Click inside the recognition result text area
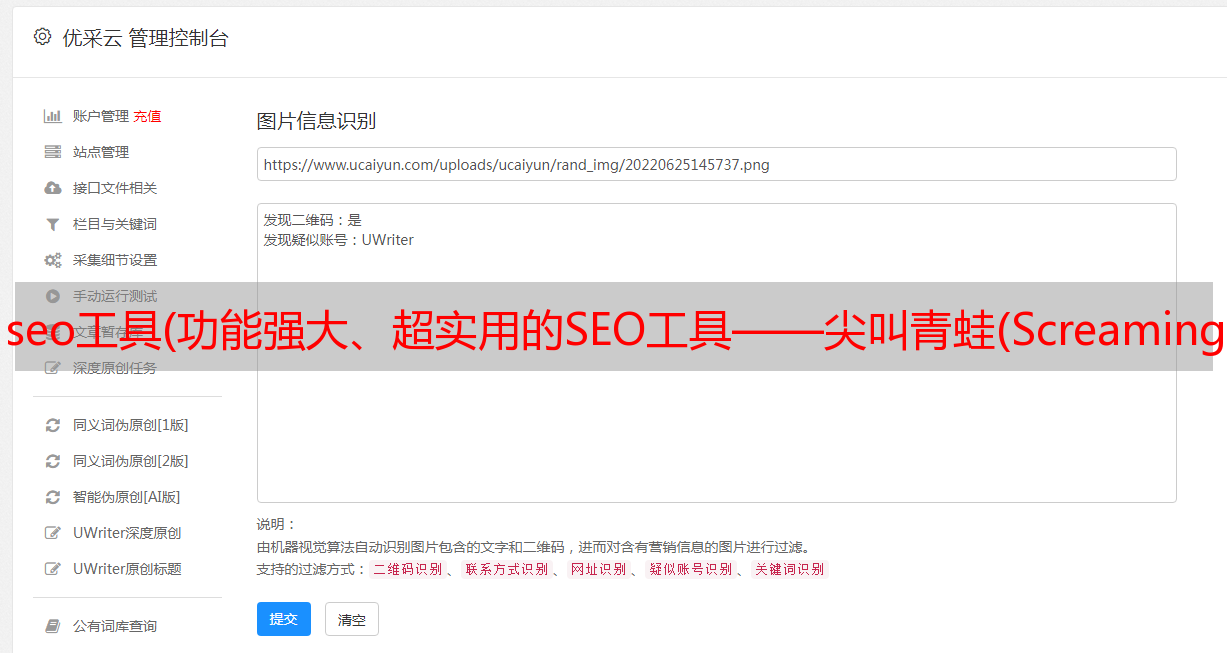Image resolution: width=1227 pixels, height=653 pixels. point(716,352)
